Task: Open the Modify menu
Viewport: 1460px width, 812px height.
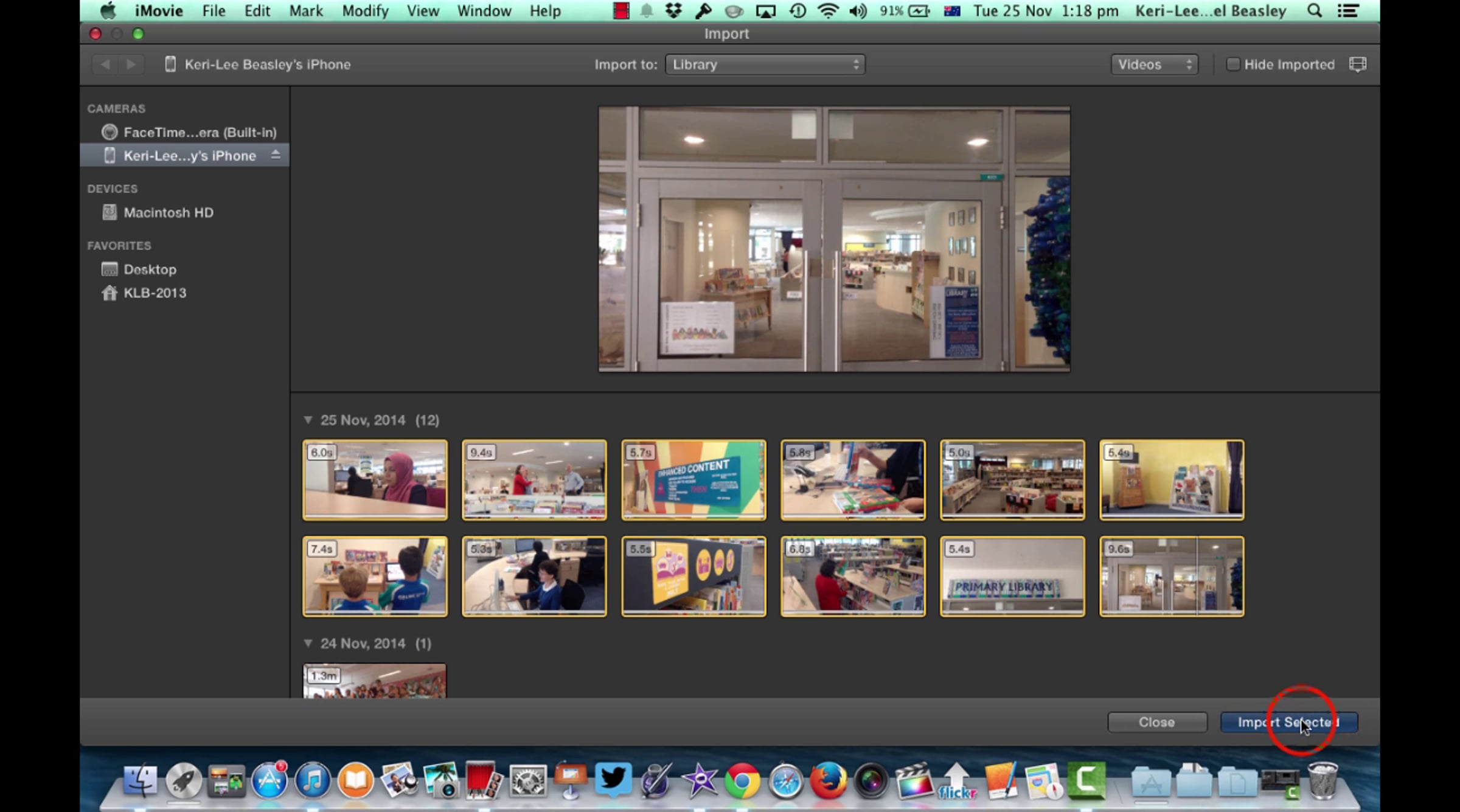Action: pyautogui.click(x=365, y=11)
